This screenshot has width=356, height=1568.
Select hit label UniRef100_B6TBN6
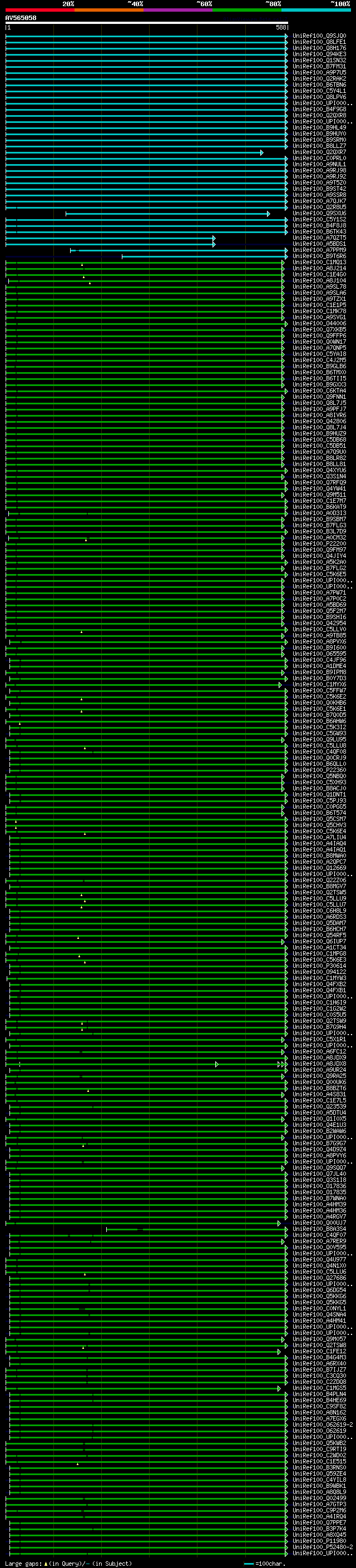[319, 85]
